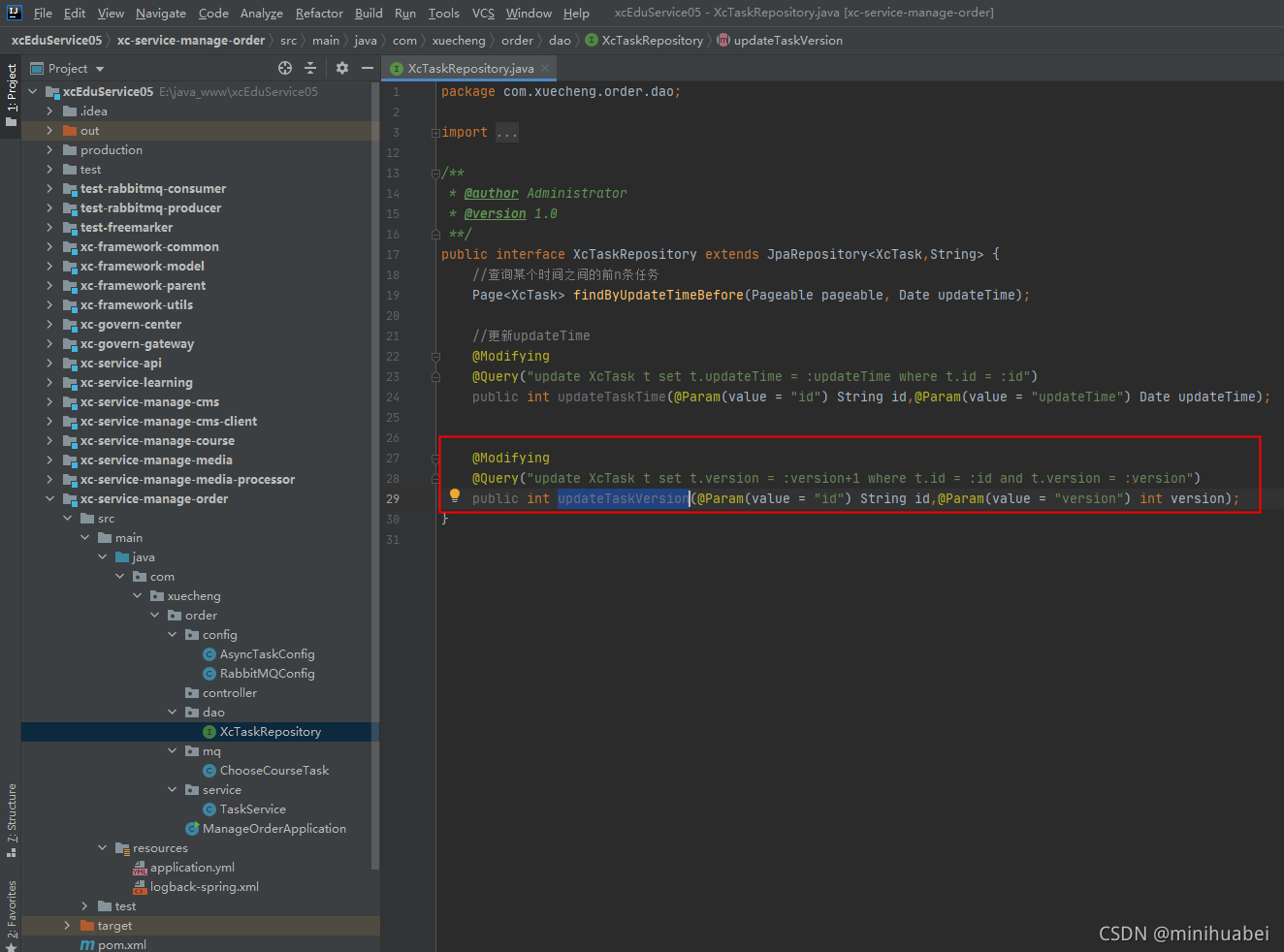This screenshot has width=1284, height=952.
Task: Fold the import block on line 3
Action: point(435,133)
